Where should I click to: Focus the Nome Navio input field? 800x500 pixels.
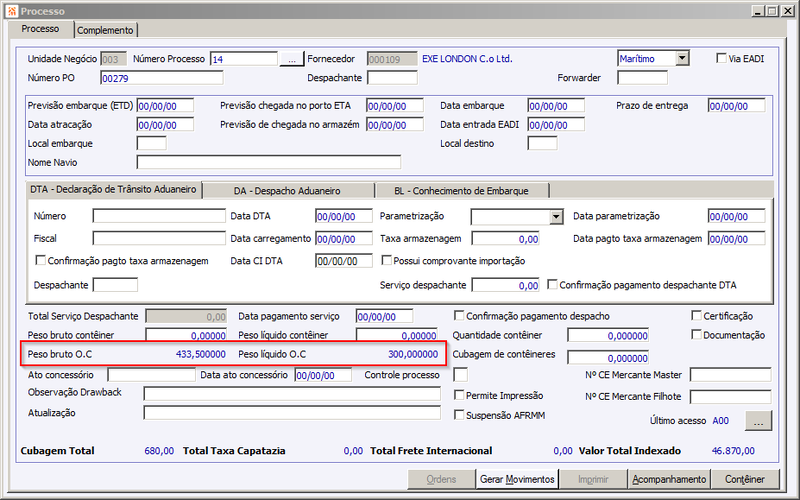269,162
